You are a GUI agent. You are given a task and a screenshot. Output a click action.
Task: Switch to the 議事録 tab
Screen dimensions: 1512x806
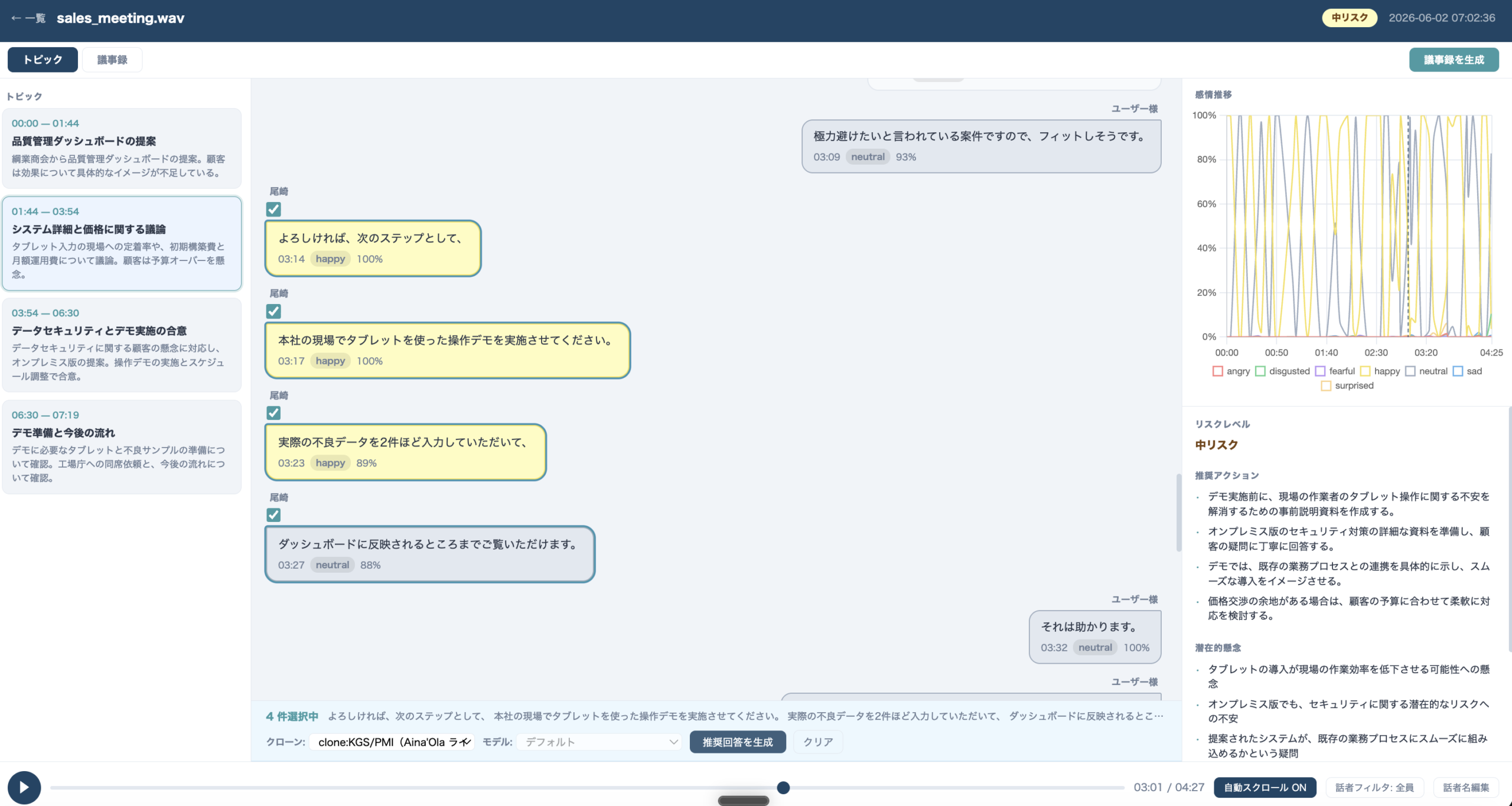tap(112, 60)
